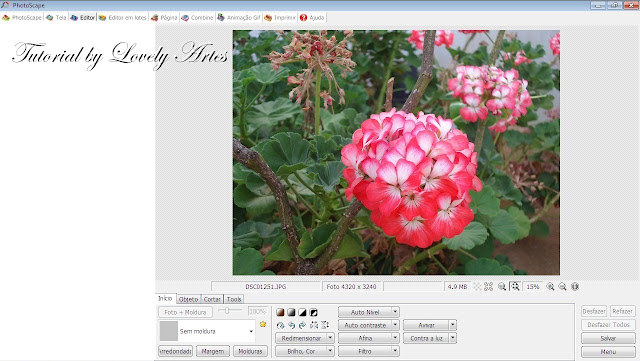The height and width of the screenshot is (361, 640).
Task: Click the Afina sharpen button
Action: [365, 338]
